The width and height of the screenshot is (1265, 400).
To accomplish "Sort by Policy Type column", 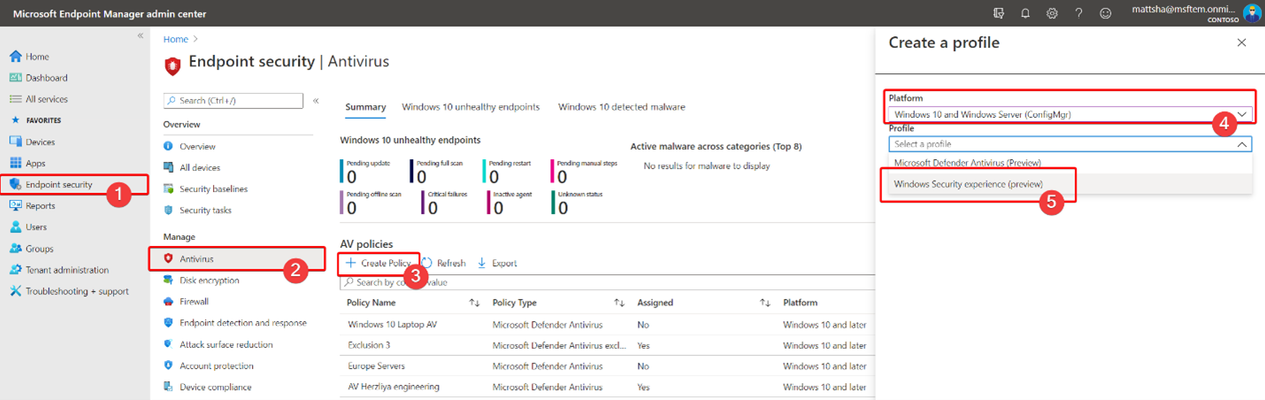I will (516, 302).
